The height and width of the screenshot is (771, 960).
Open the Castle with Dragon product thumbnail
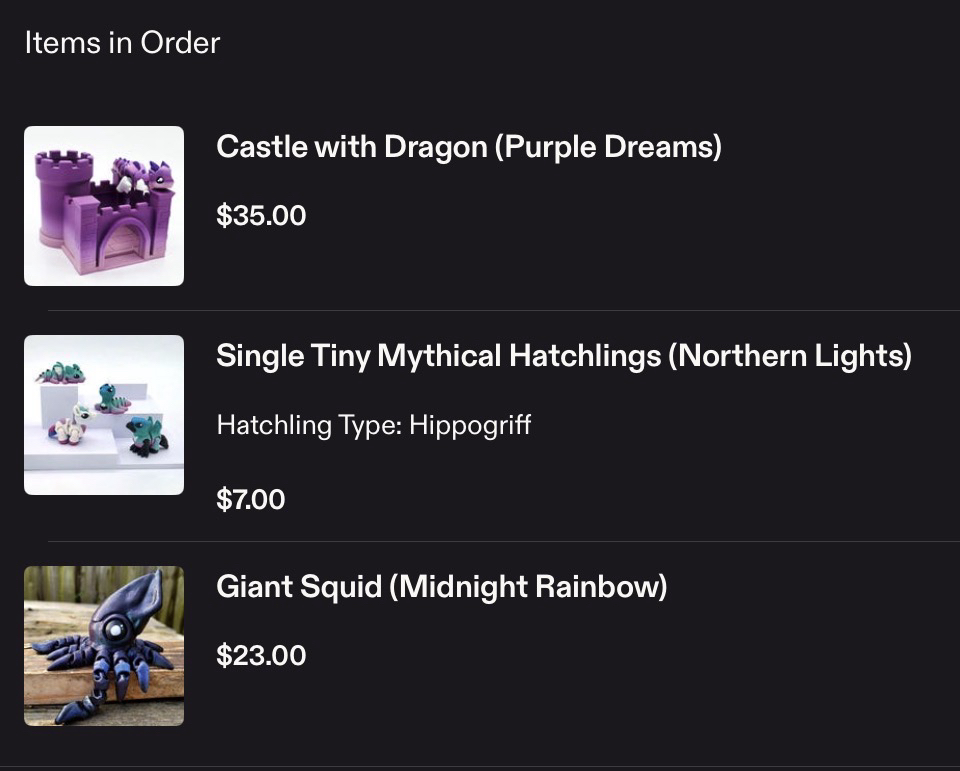pos(104,206)
